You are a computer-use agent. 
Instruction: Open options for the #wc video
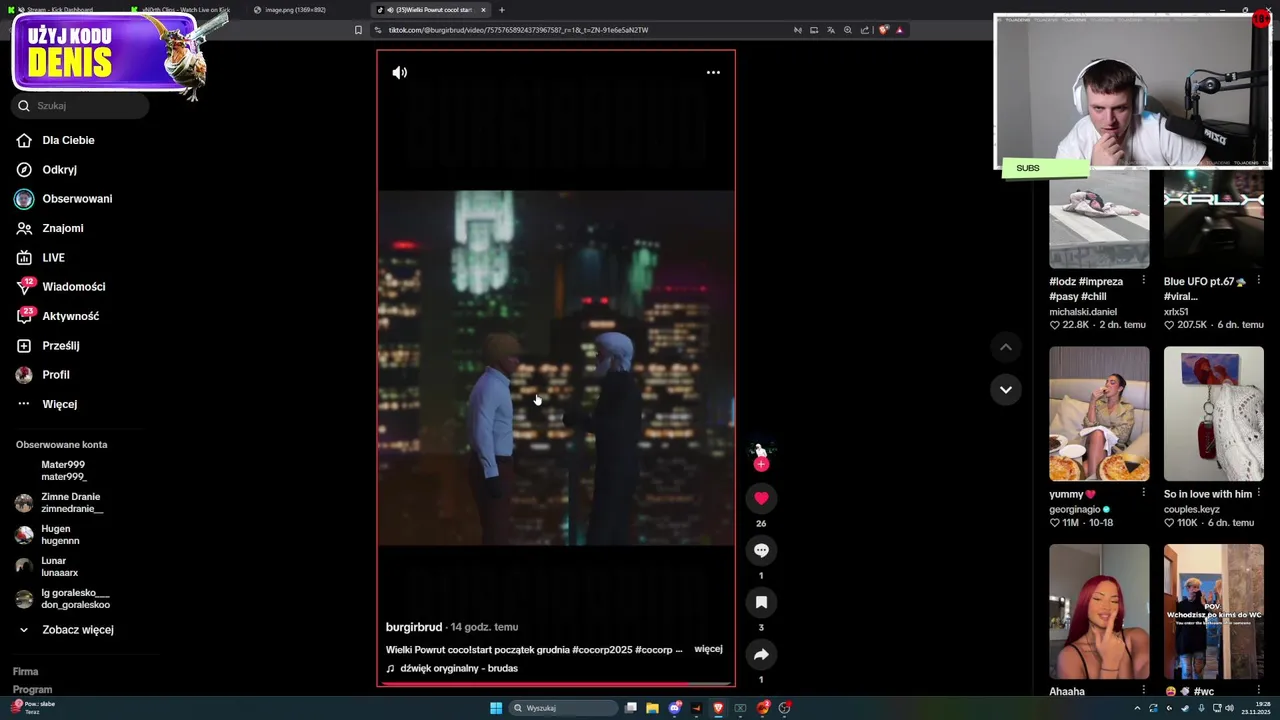pos(1258,690)
